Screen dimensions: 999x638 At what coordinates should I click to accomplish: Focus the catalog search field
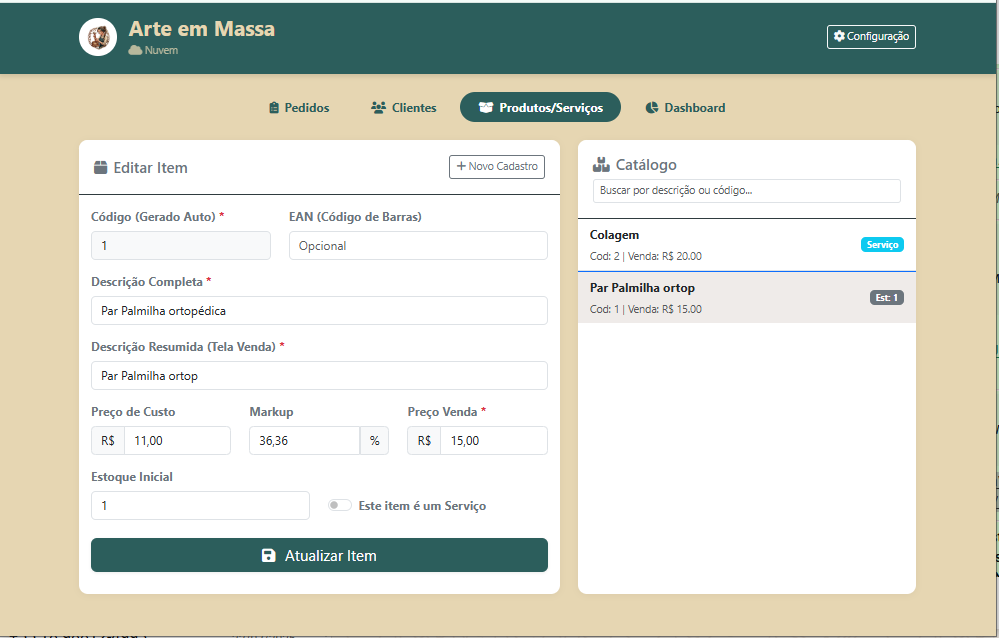tap(746, 190)
